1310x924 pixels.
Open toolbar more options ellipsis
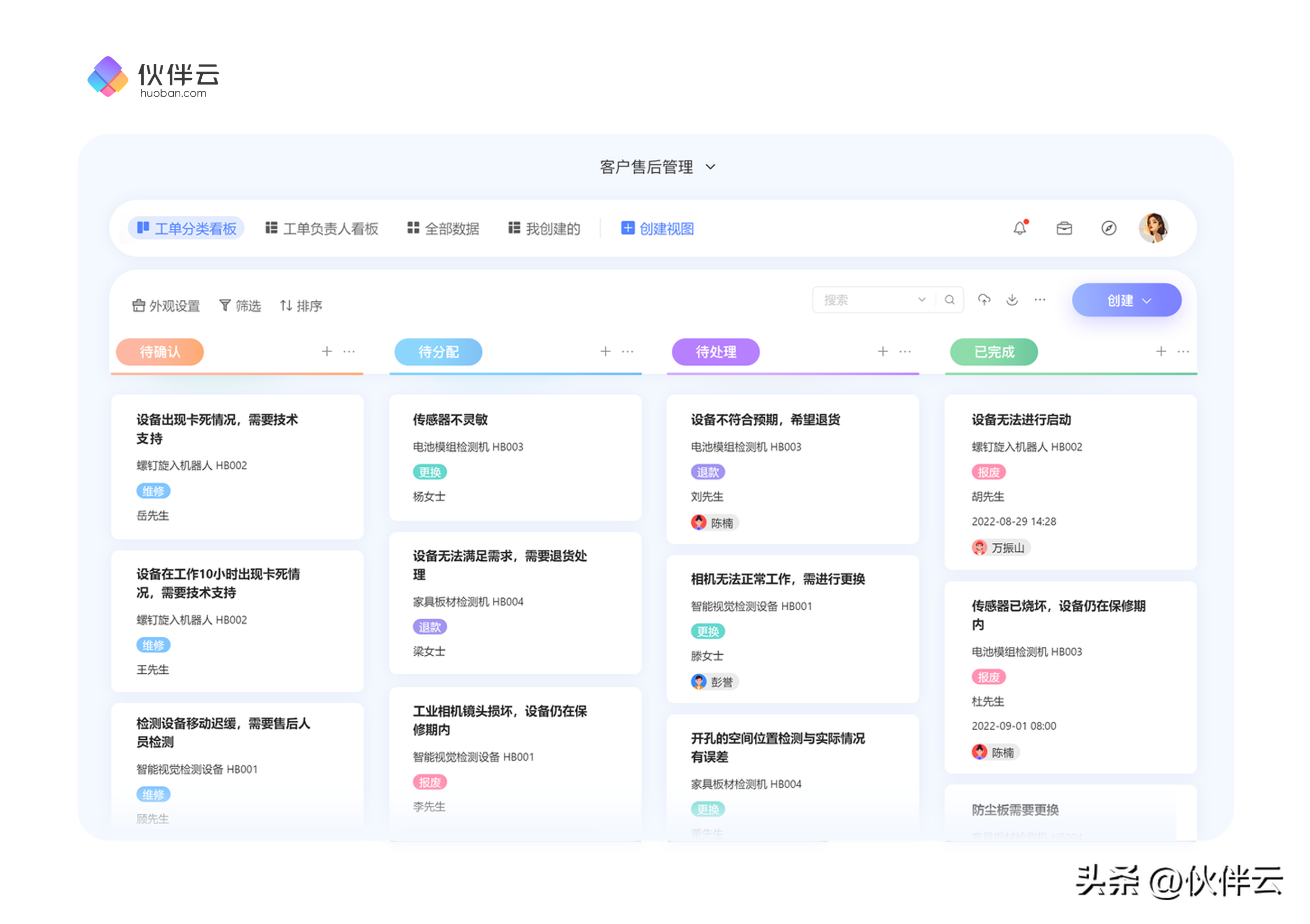point(1040,300)
